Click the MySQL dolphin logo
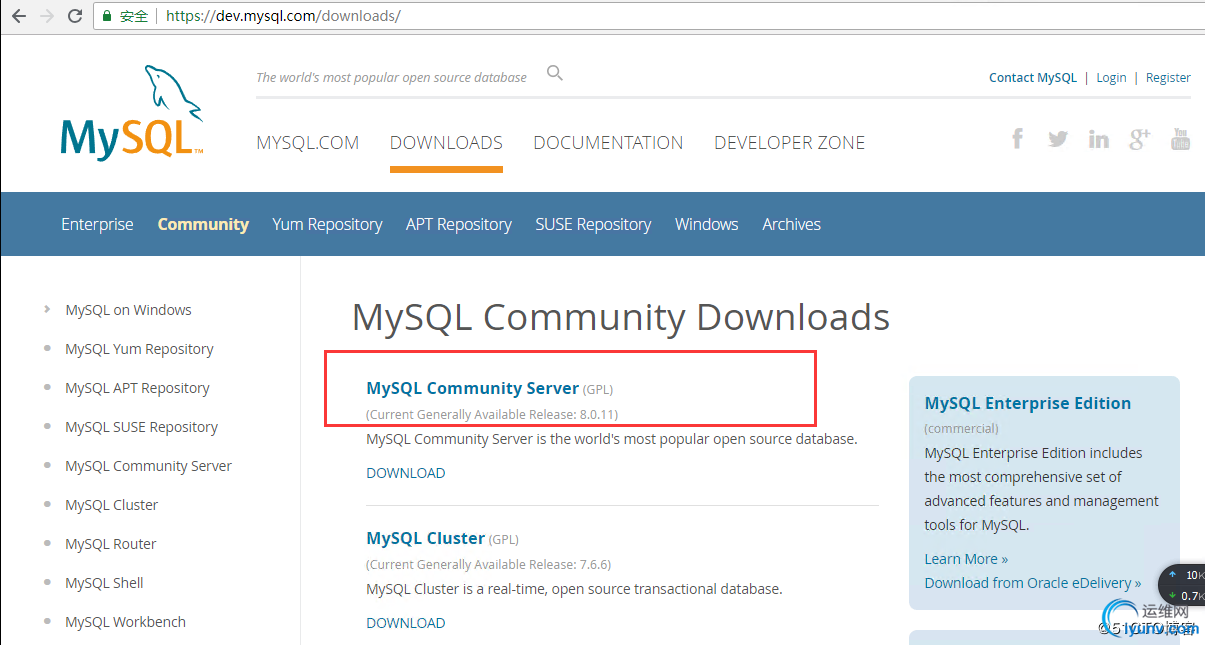The image size is (1205, 645). (132, 111)
